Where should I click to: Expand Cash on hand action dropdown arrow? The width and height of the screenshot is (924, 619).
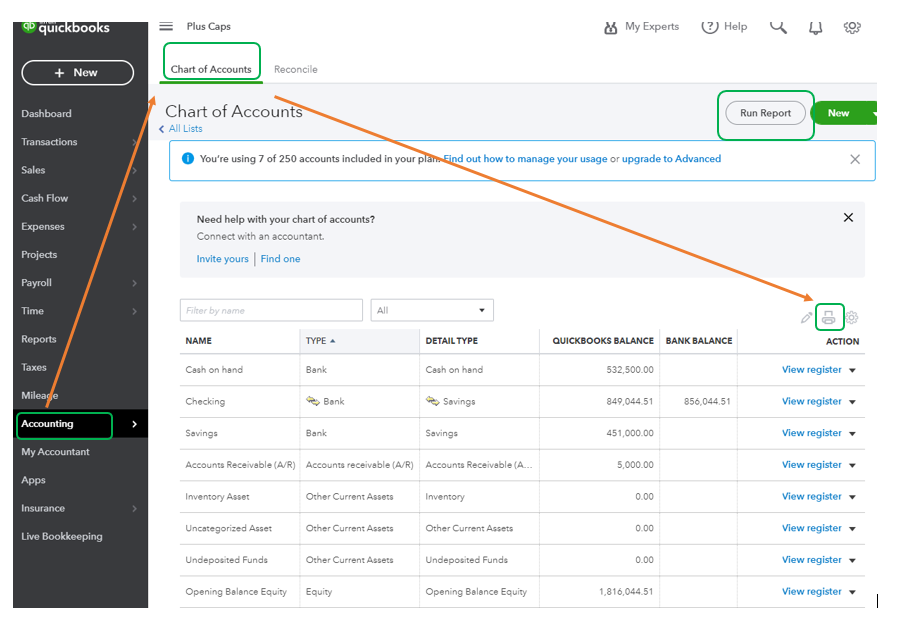pyautogui.click(x=852, y=370)
